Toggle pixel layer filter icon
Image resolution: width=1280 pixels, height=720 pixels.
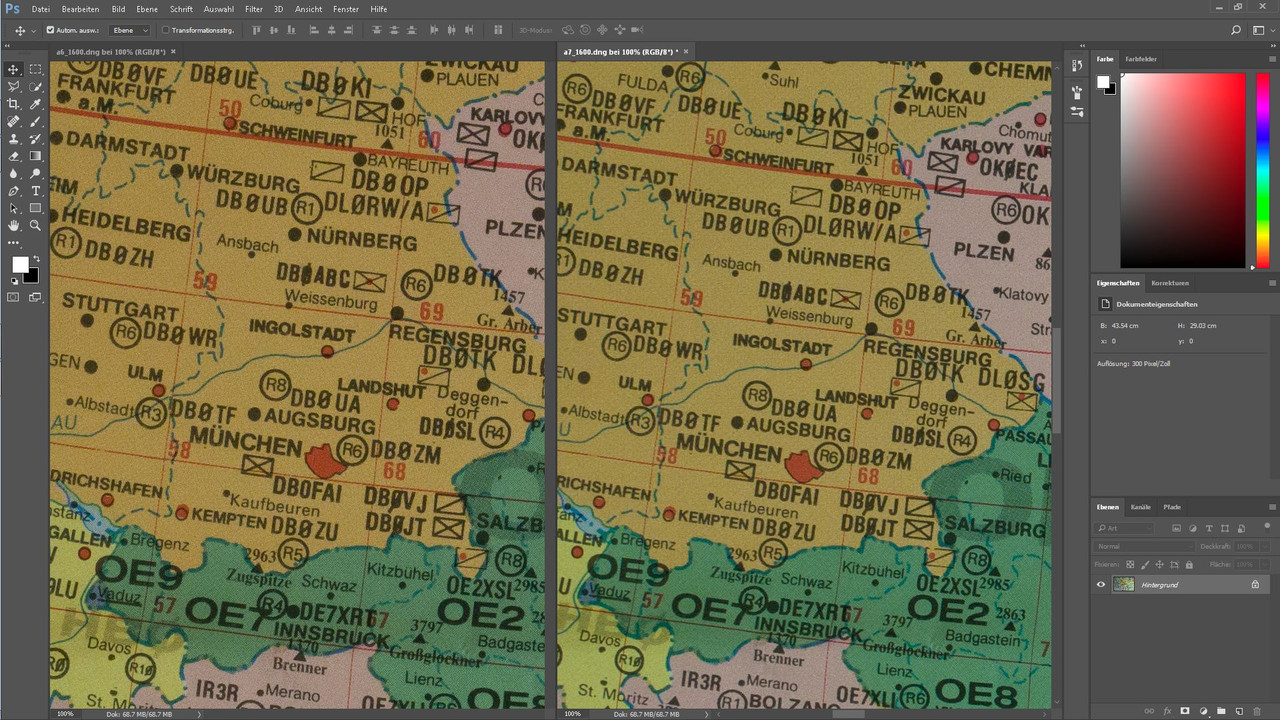1176,528
